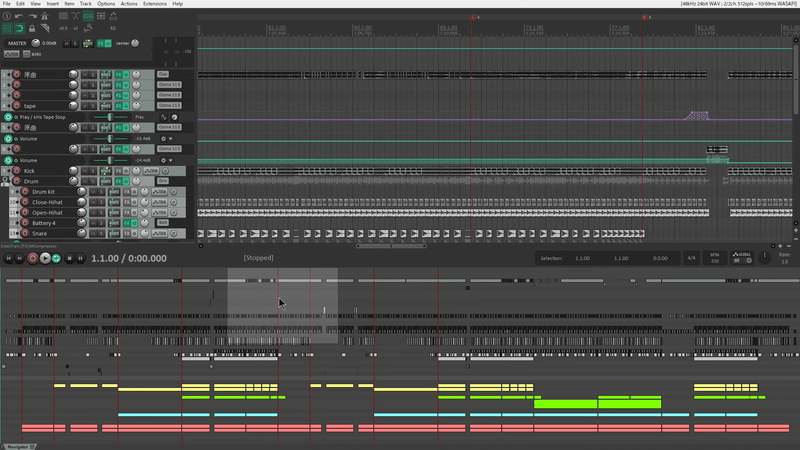Toggle the locking padlock icon
The image size is (800, 450).
pyautogui.click(x=32, y=28)
